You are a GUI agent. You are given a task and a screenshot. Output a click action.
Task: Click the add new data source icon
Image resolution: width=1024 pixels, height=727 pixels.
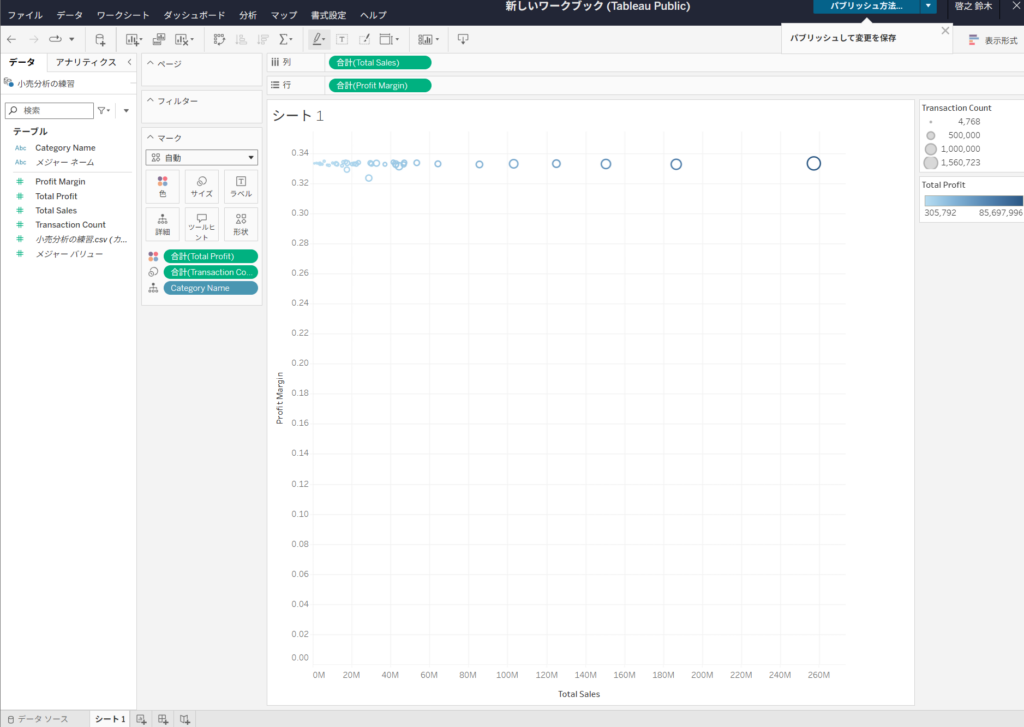100,39
